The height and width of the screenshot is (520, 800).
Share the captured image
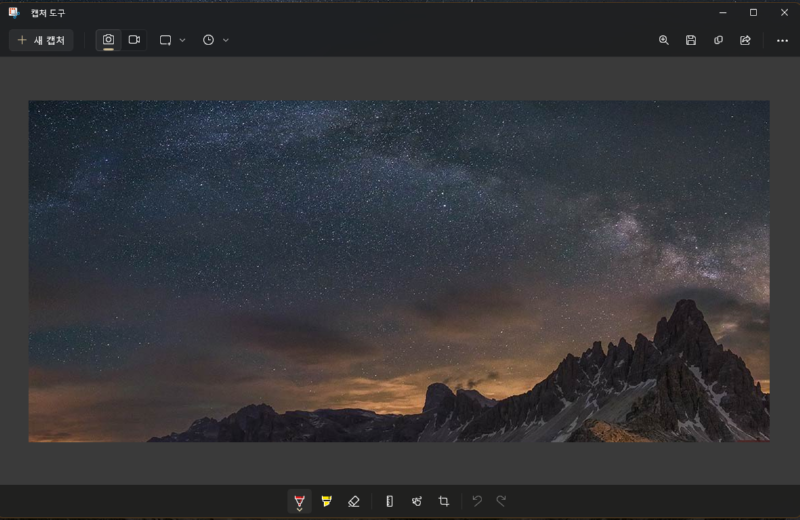(x=745, y=40)
